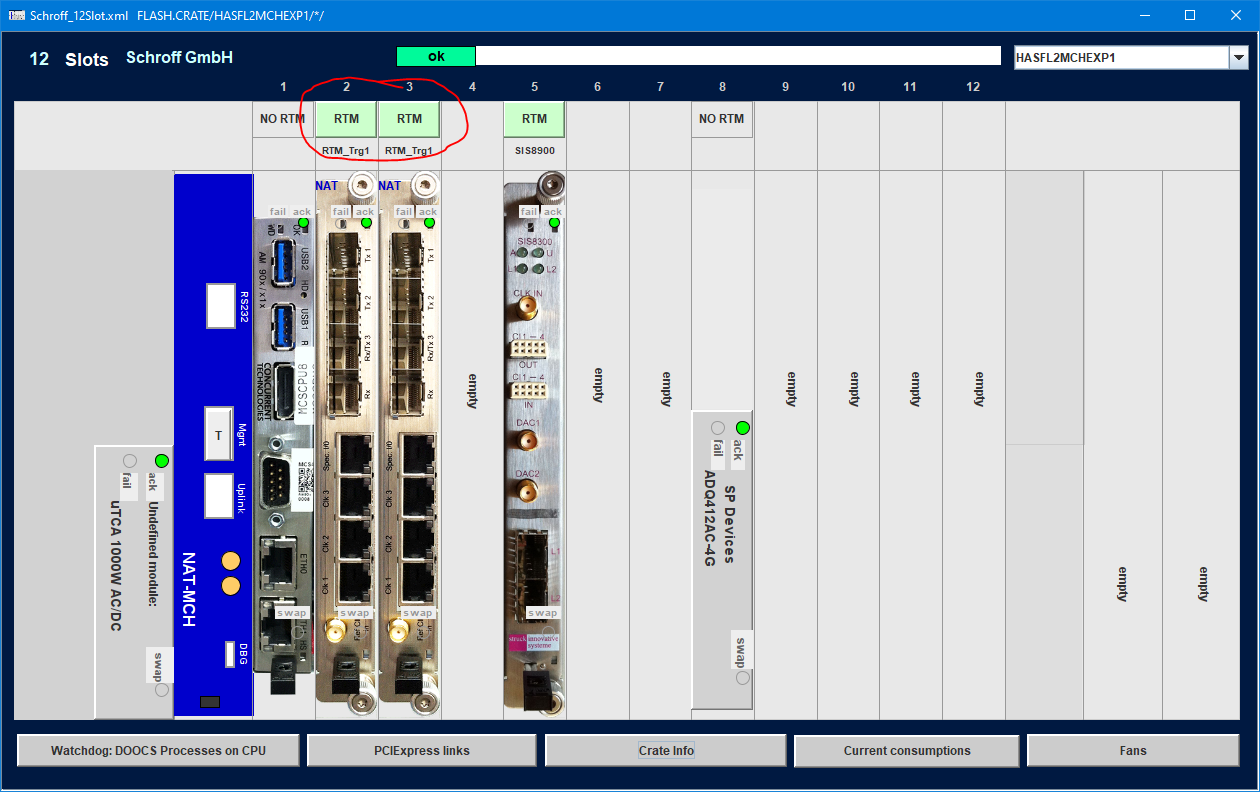The width and height of the screenshot is (1260, 792).
Task: Click the empty slot 10
Action: click(x=854, y=389)
